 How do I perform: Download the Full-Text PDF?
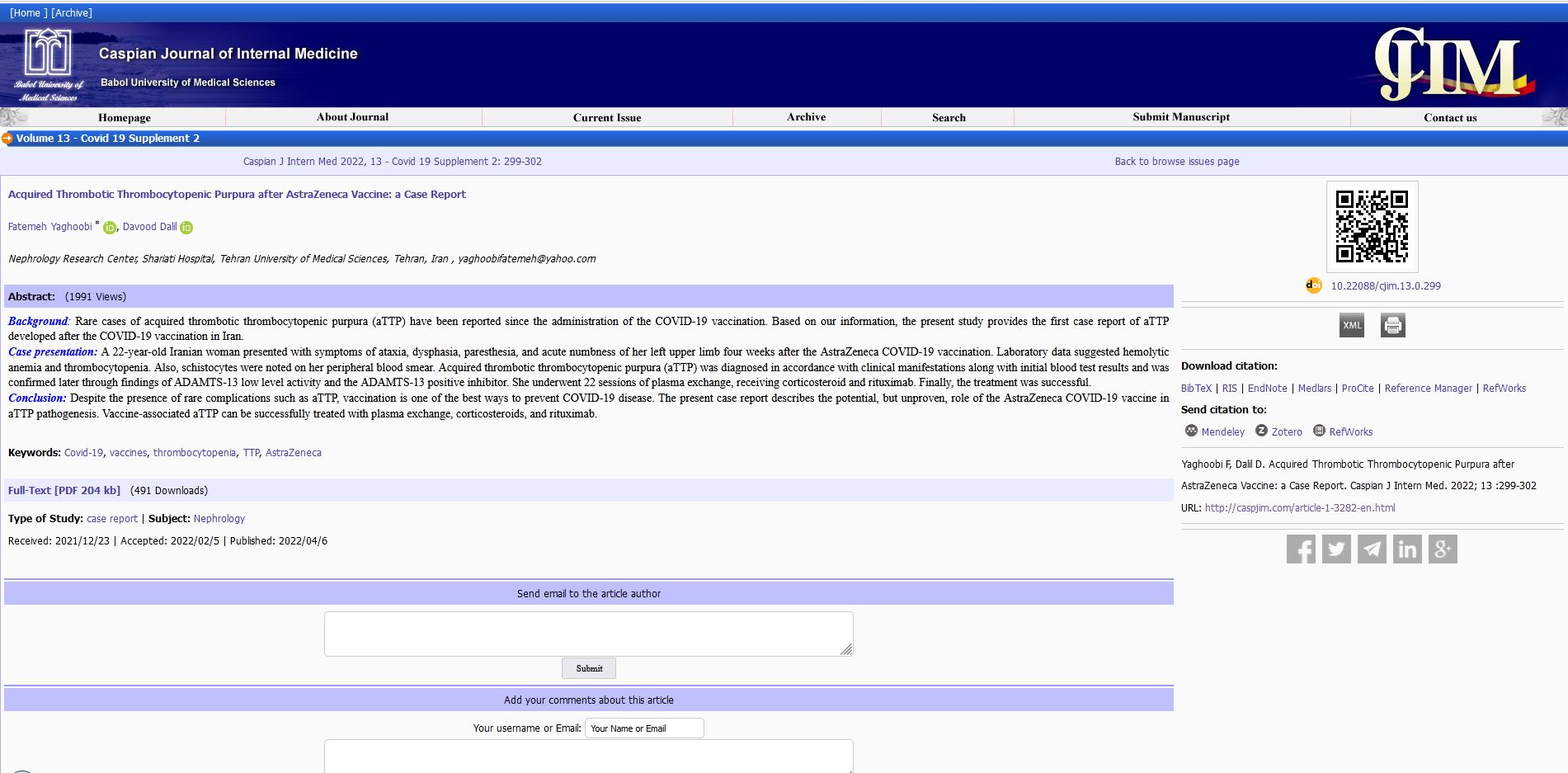(x=64, y=490)
